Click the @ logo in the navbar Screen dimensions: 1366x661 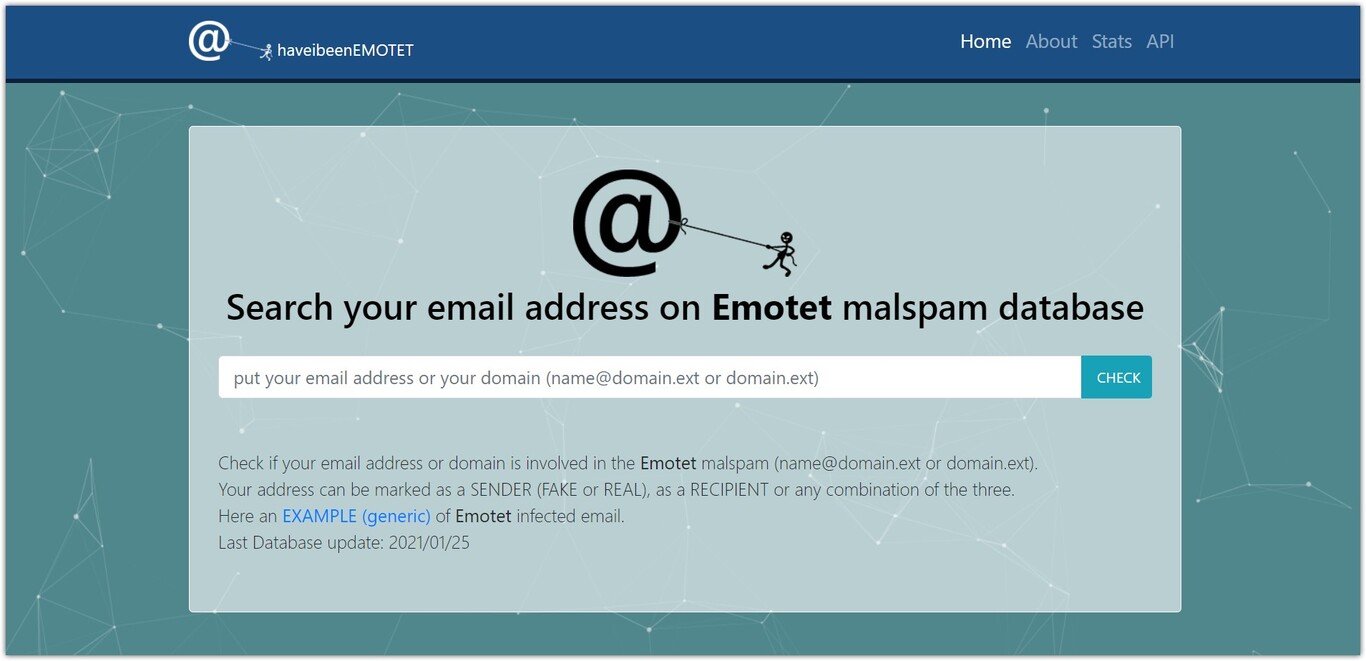pyautogui.click(x=209, y=41)
